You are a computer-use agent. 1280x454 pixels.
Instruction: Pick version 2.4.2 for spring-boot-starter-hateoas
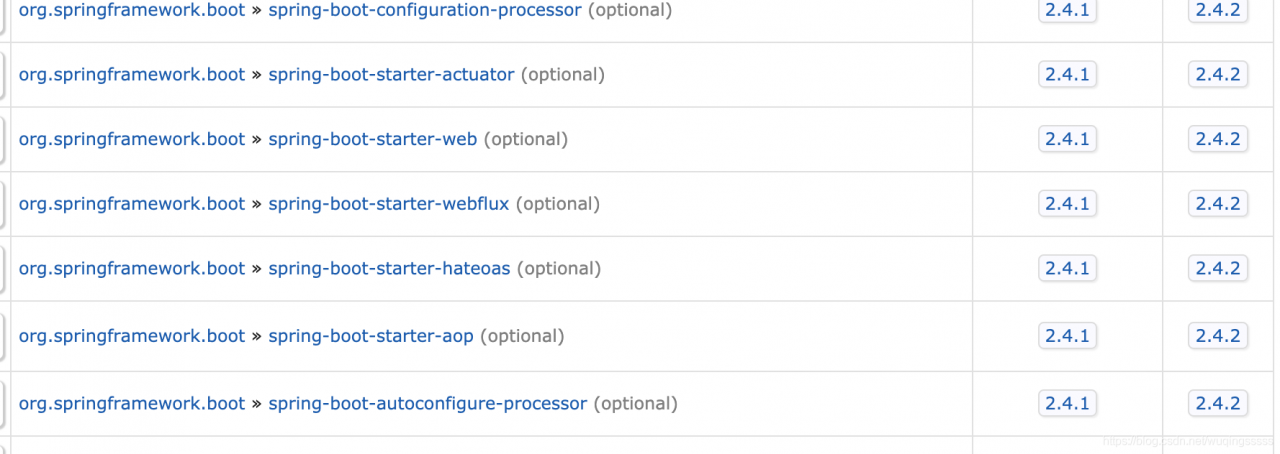pyautogui.click(x=1217, y=268)
